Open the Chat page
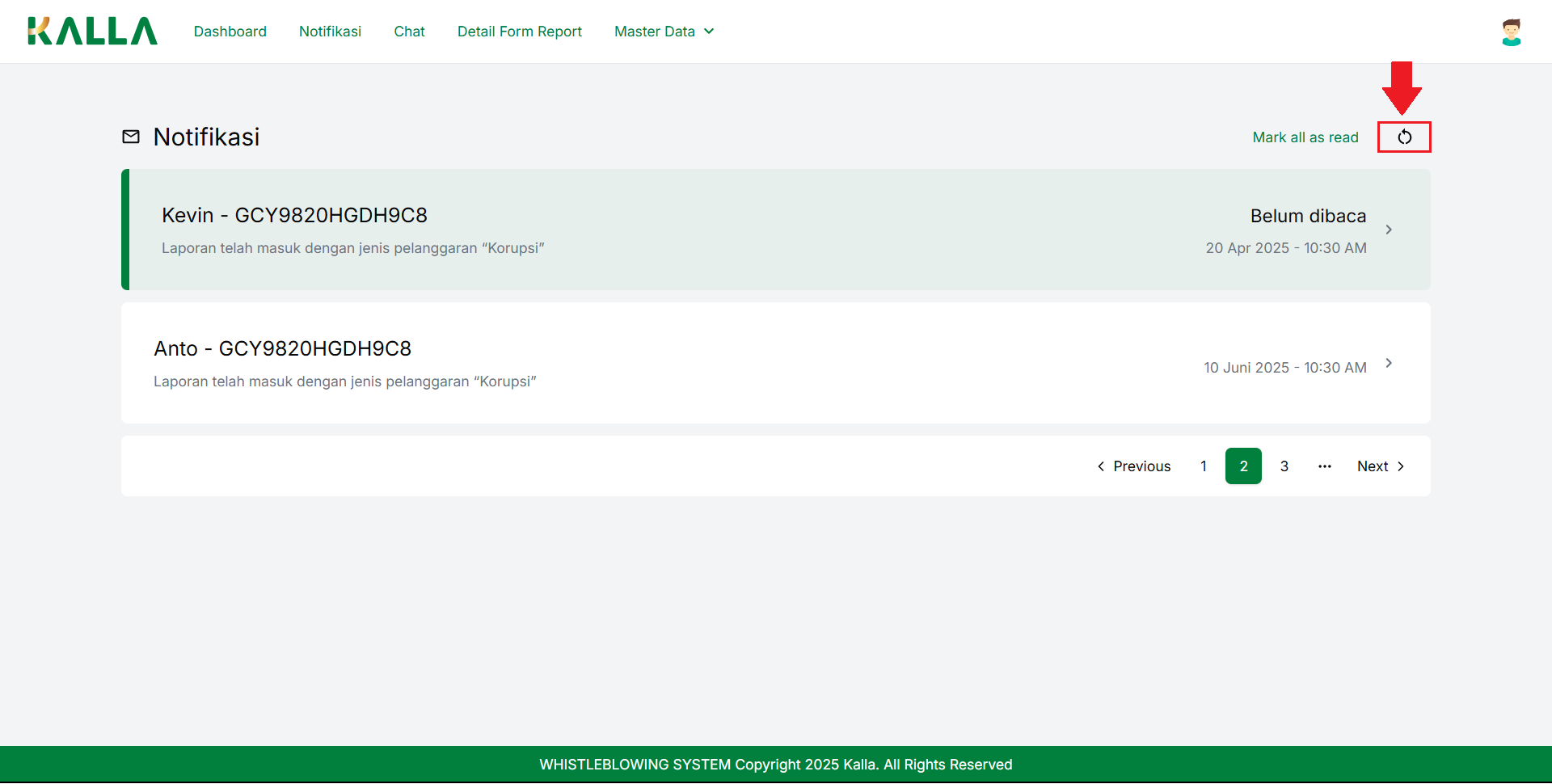1552x784 pixels. [x=409, y=32]
